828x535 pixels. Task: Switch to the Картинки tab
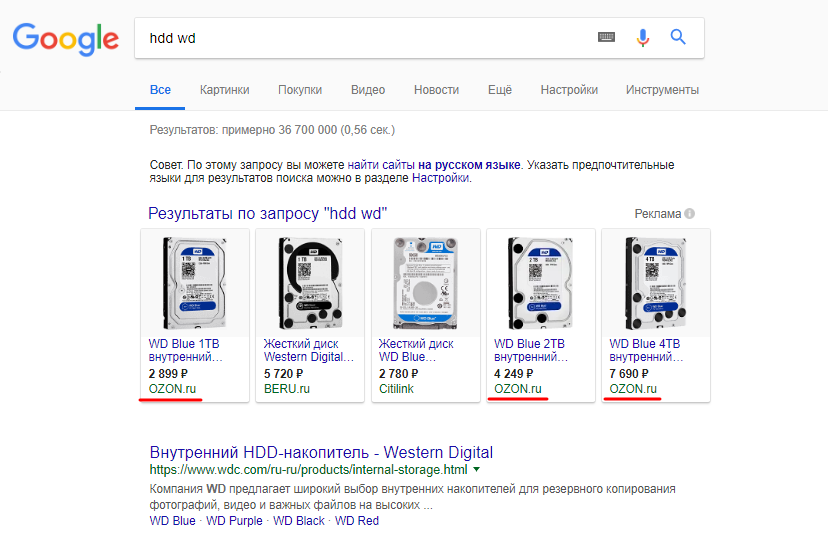click(224, 90)
